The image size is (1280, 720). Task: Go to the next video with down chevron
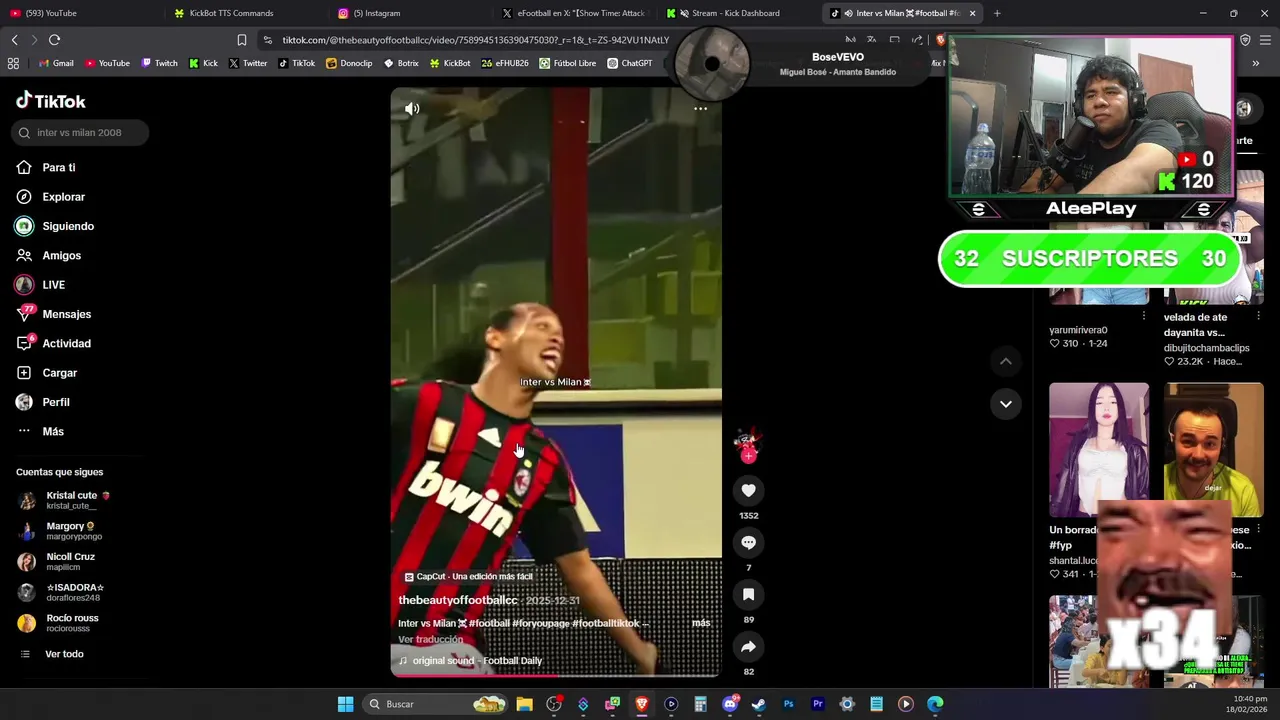pos(1005,404)
